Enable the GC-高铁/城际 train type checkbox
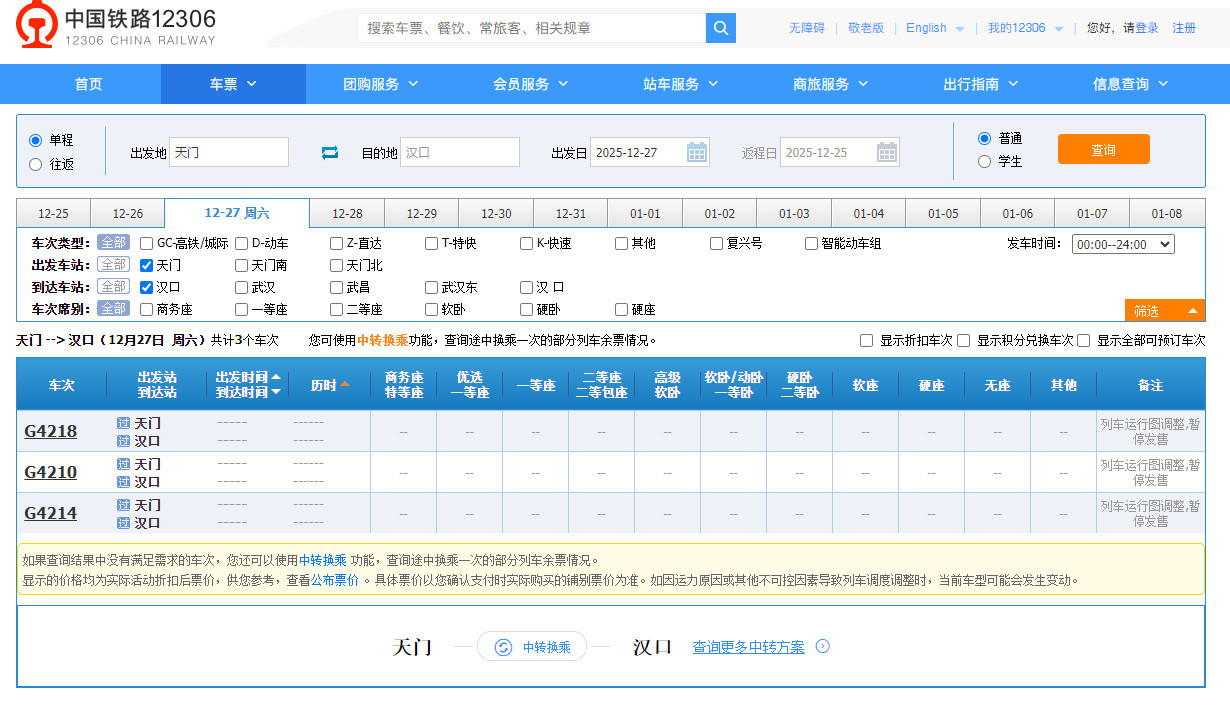Viewport: 1230px width, 713px height. click(x=147, y=243)
